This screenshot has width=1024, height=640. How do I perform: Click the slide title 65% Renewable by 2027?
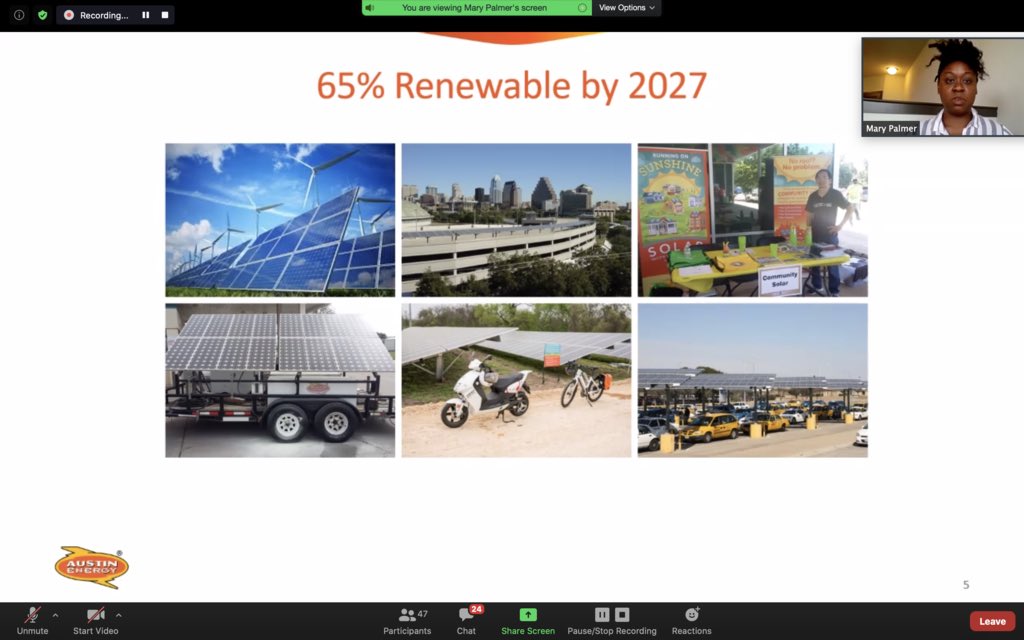(x=511, y=86)
